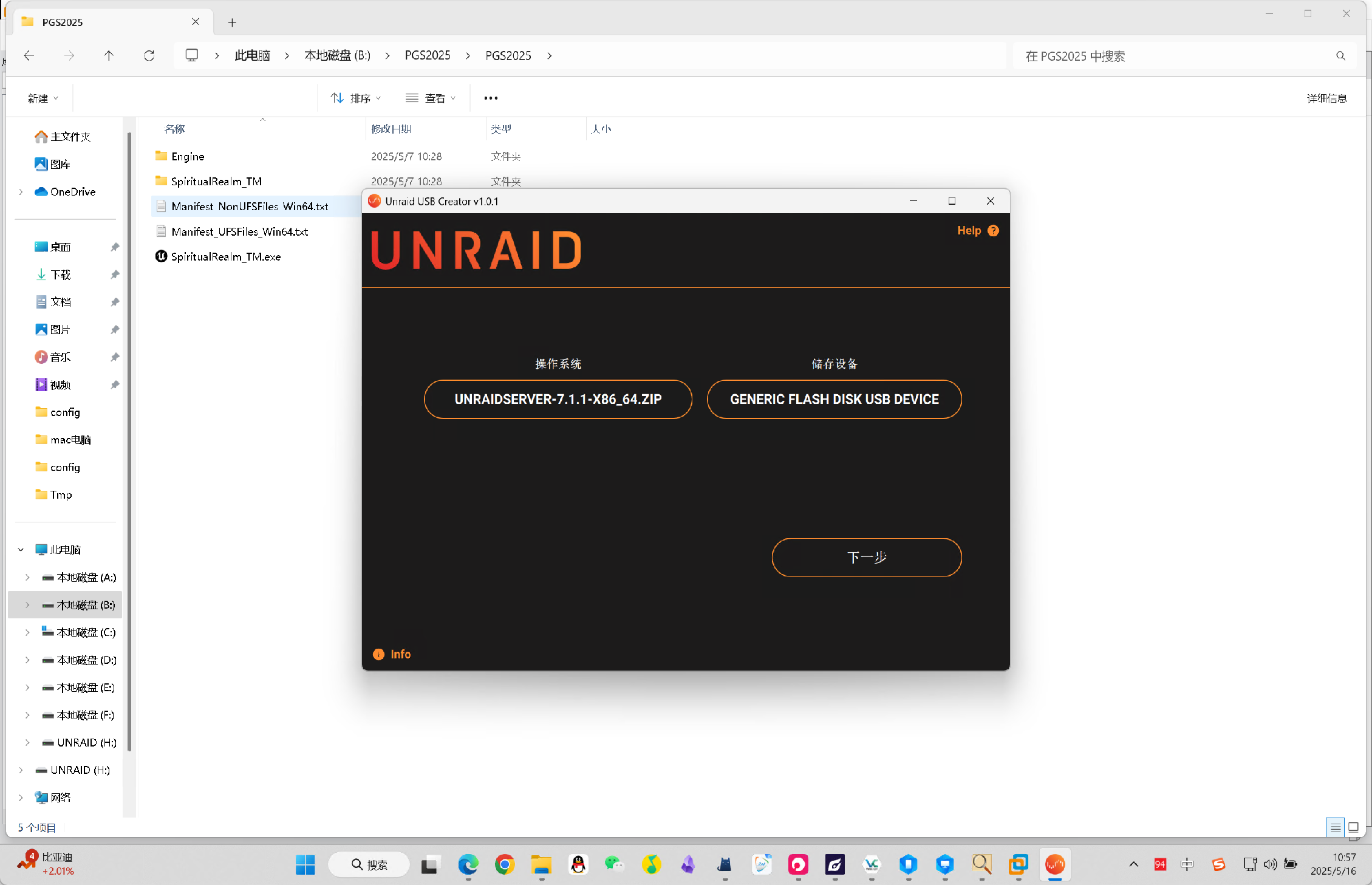Screen dimensions: 1372x885
Task: Open the three-dots more options menu
Action: point(491,98)
